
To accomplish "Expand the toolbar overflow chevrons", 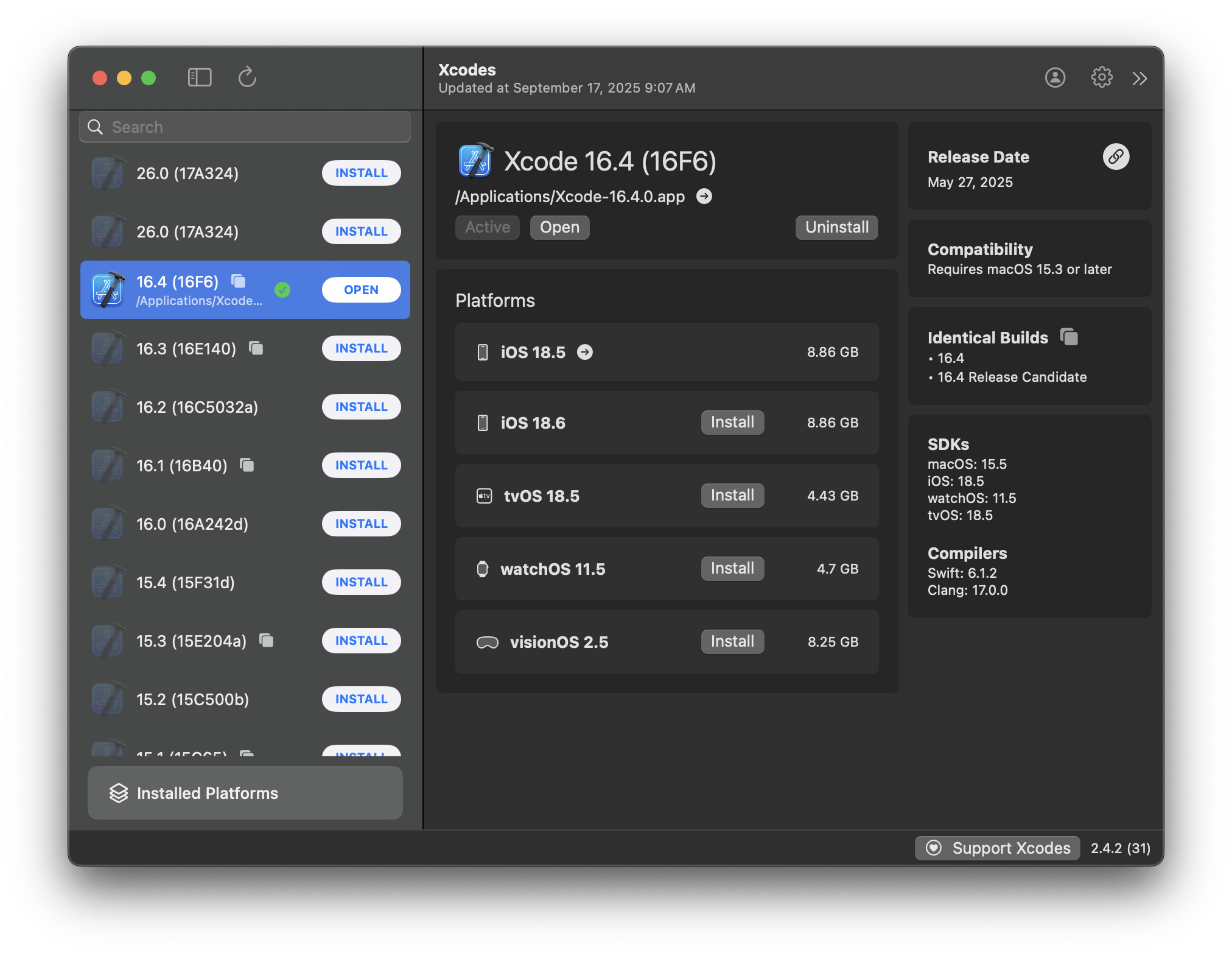I will coord(1139,78).
